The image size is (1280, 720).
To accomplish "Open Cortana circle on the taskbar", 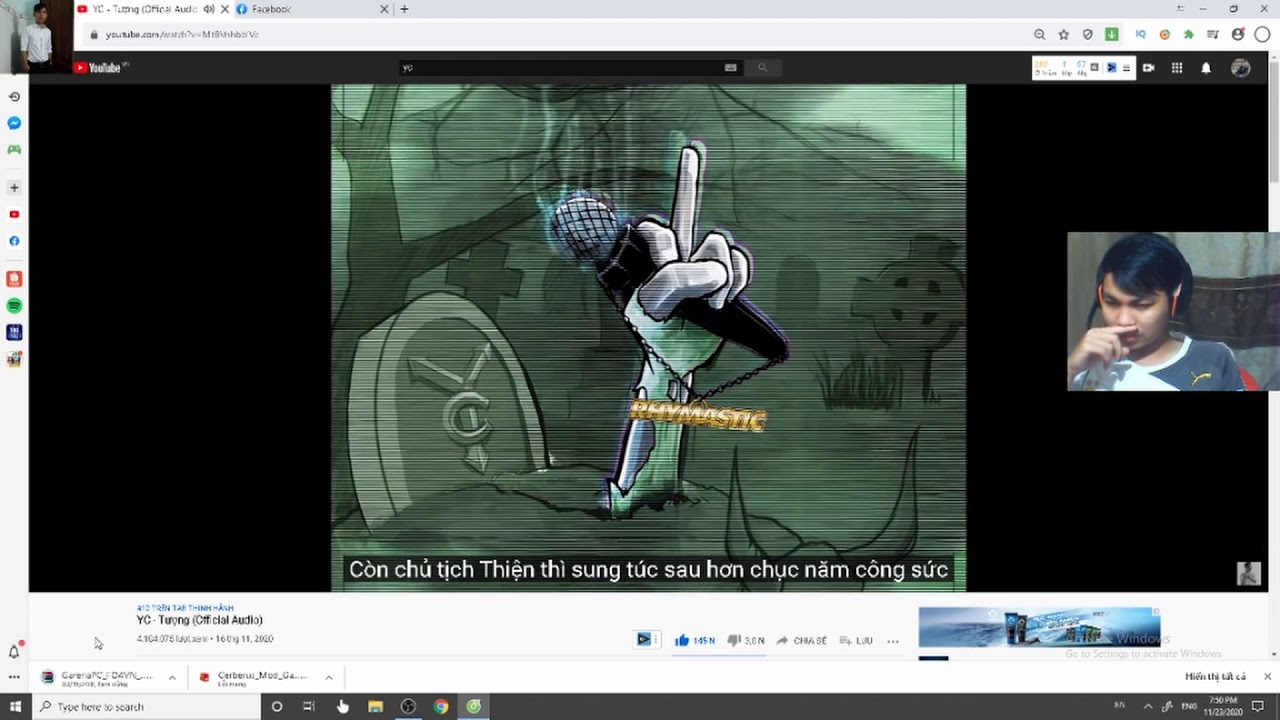I will [277, 707].
